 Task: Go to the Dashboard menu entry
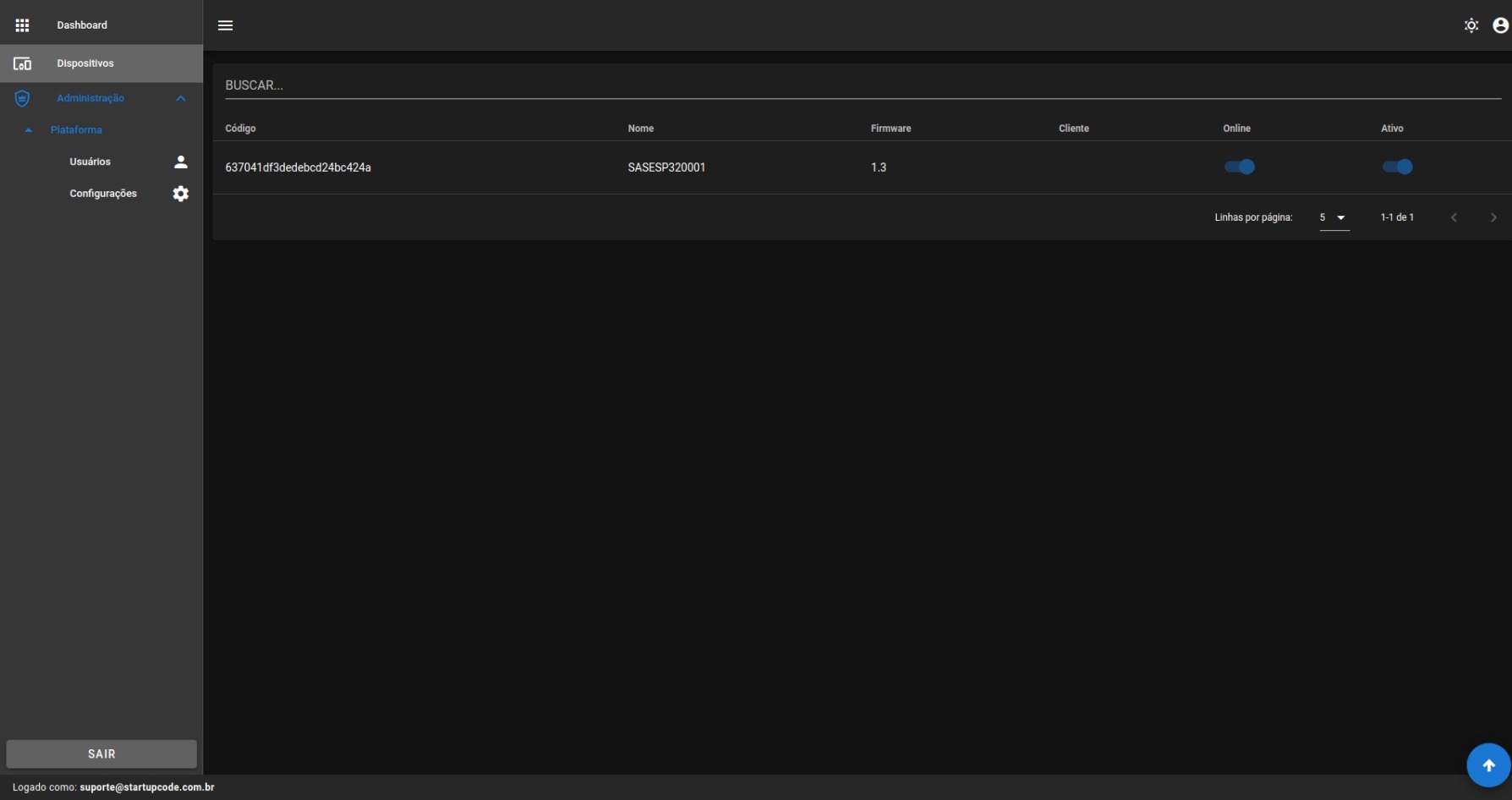click(x=82, y=25)
